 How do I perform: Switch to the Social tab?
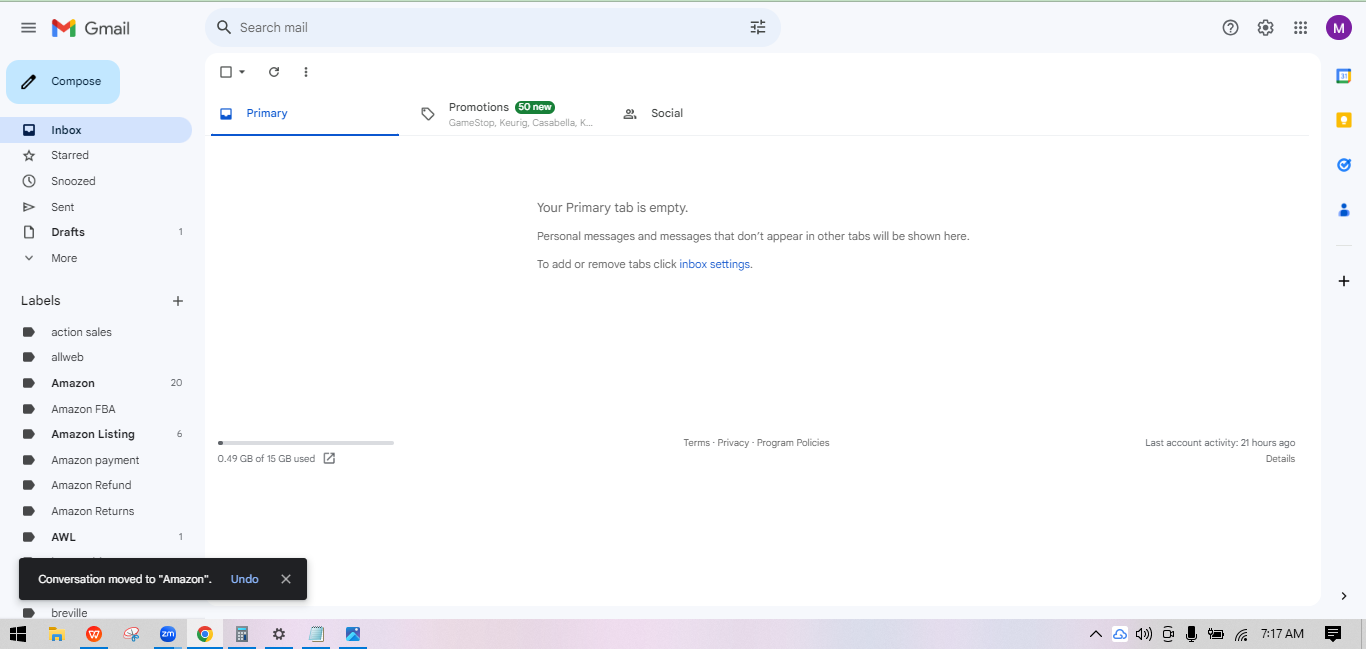click(x=707, y=114)
